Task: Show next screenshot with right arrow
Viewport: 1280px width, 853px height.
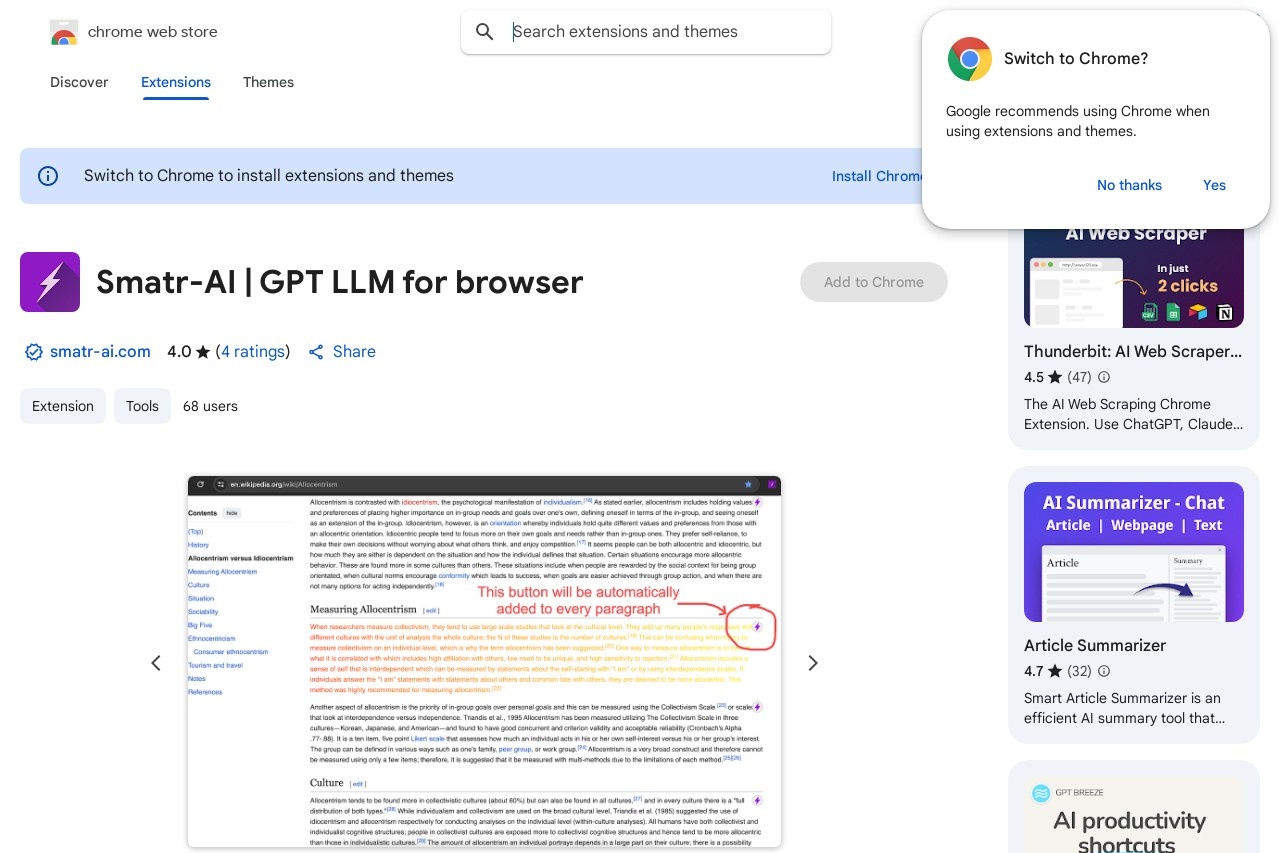Action: tap(813, 663)
